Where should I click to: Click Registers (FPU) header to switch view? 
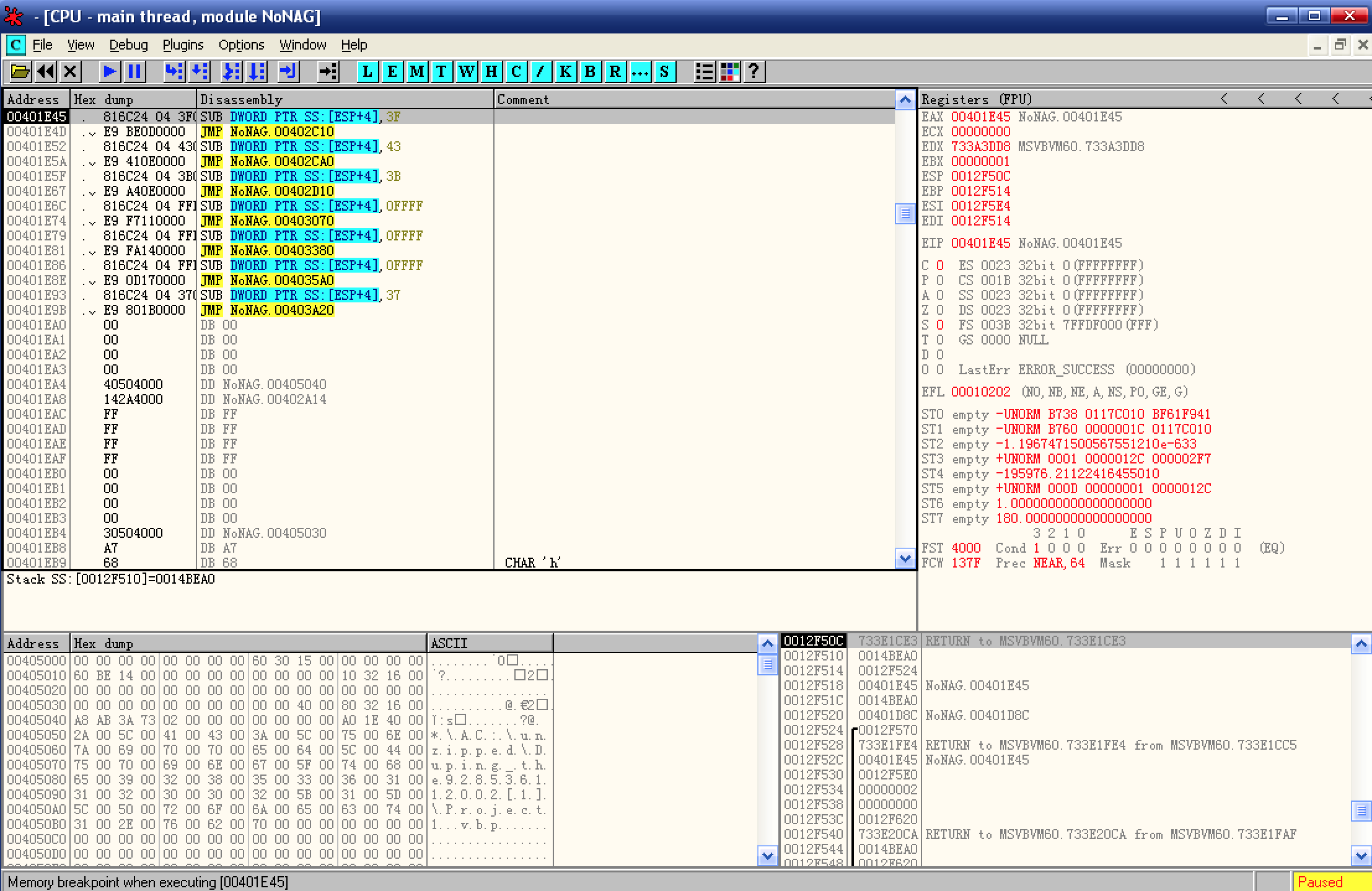point(977,100)
